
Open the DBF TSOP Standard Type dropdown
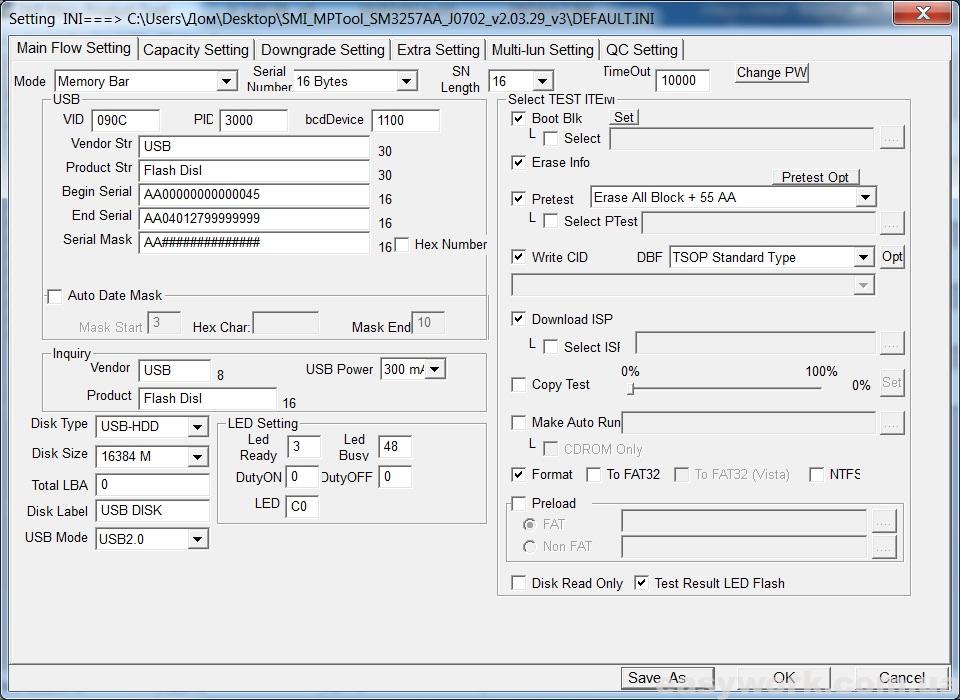point(863,257)
